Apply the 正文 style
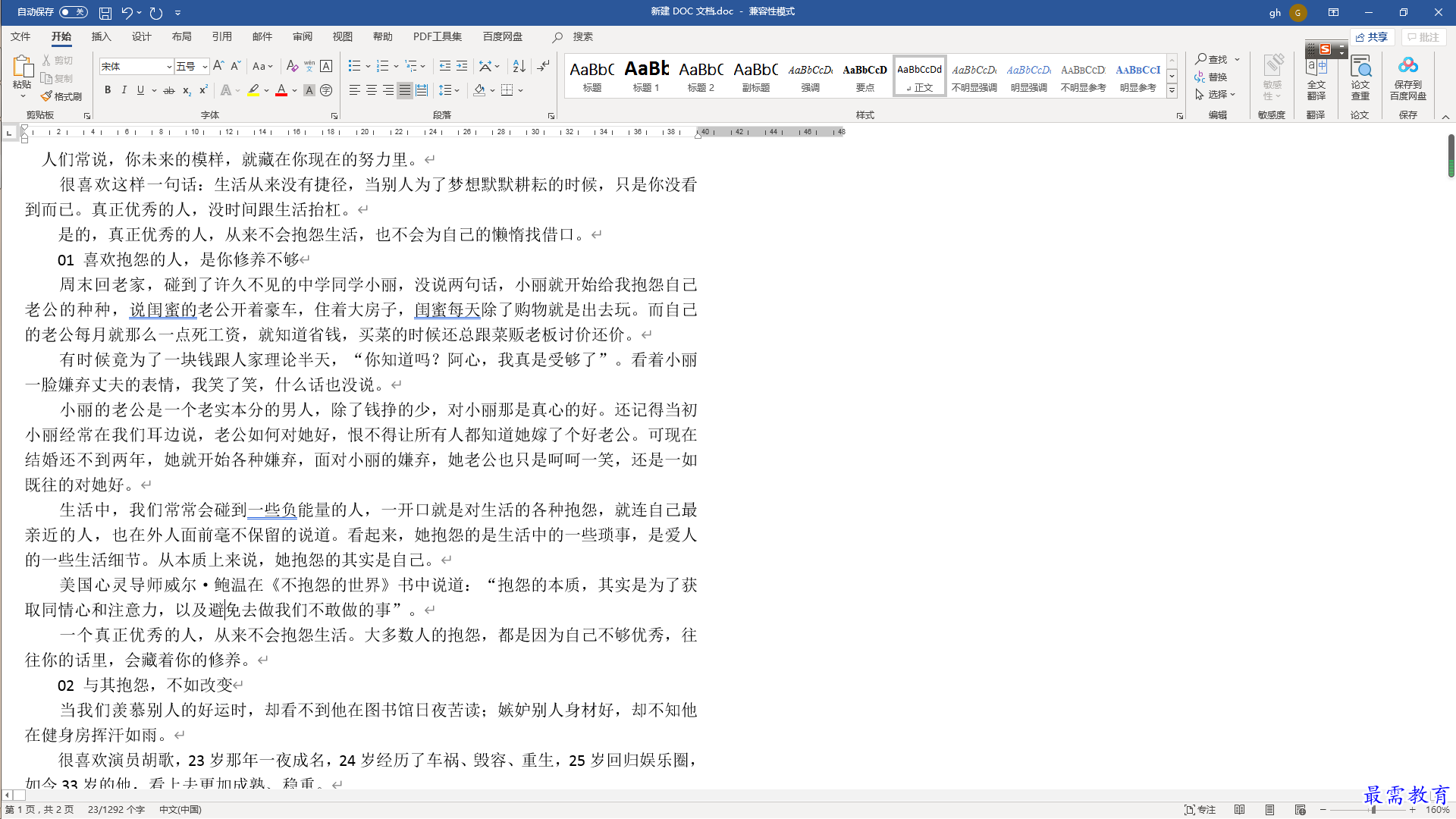 click(919, 76)
